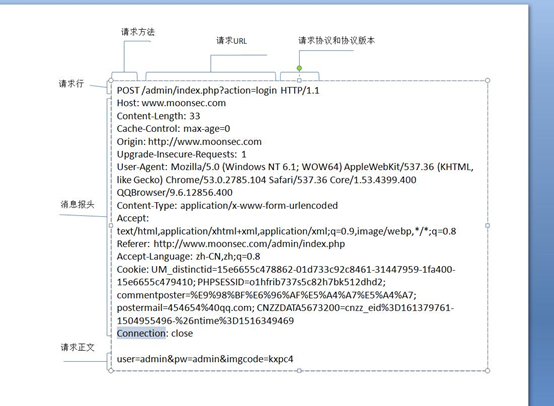Click the Origin: http://www.moonsec.com line
This screenshot has width=554, height=406.
189,142
